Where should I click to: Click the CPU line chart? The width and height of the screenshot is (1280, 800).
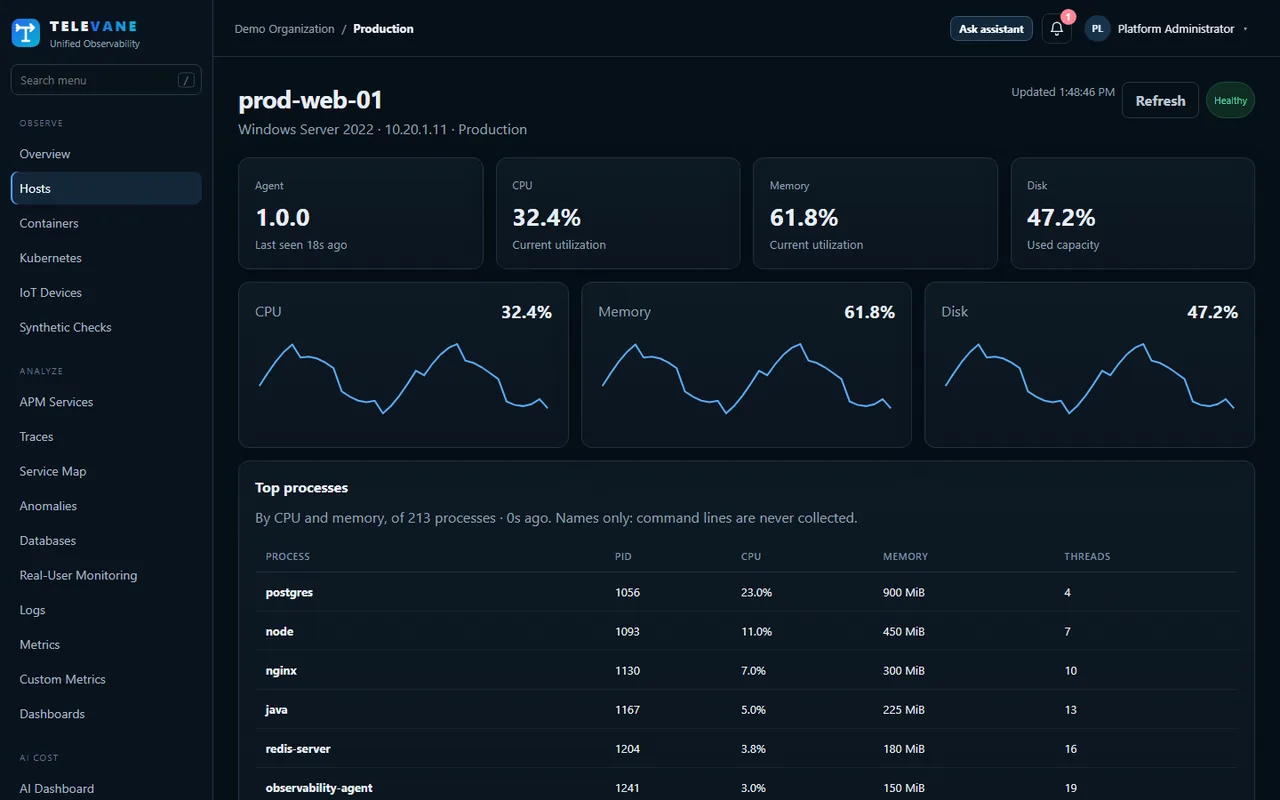click(x=403, y=378)
